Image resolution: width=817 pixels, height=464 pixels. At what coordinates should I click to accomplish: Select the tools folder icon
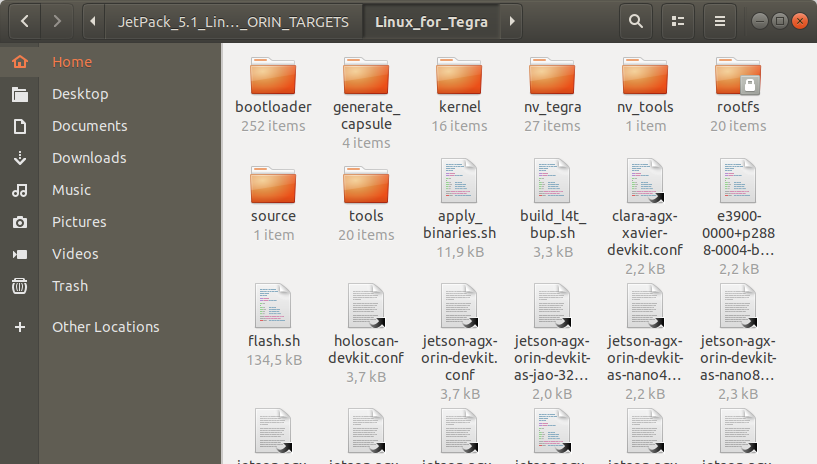366,185
